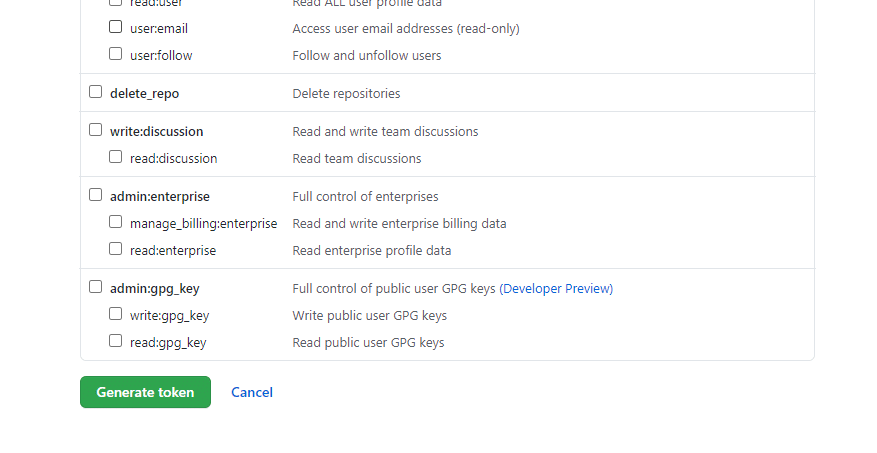The width and height of the screenshot is (877, 453).
Task: Tick the user:follow checkbox
Action: coord(116,54)
